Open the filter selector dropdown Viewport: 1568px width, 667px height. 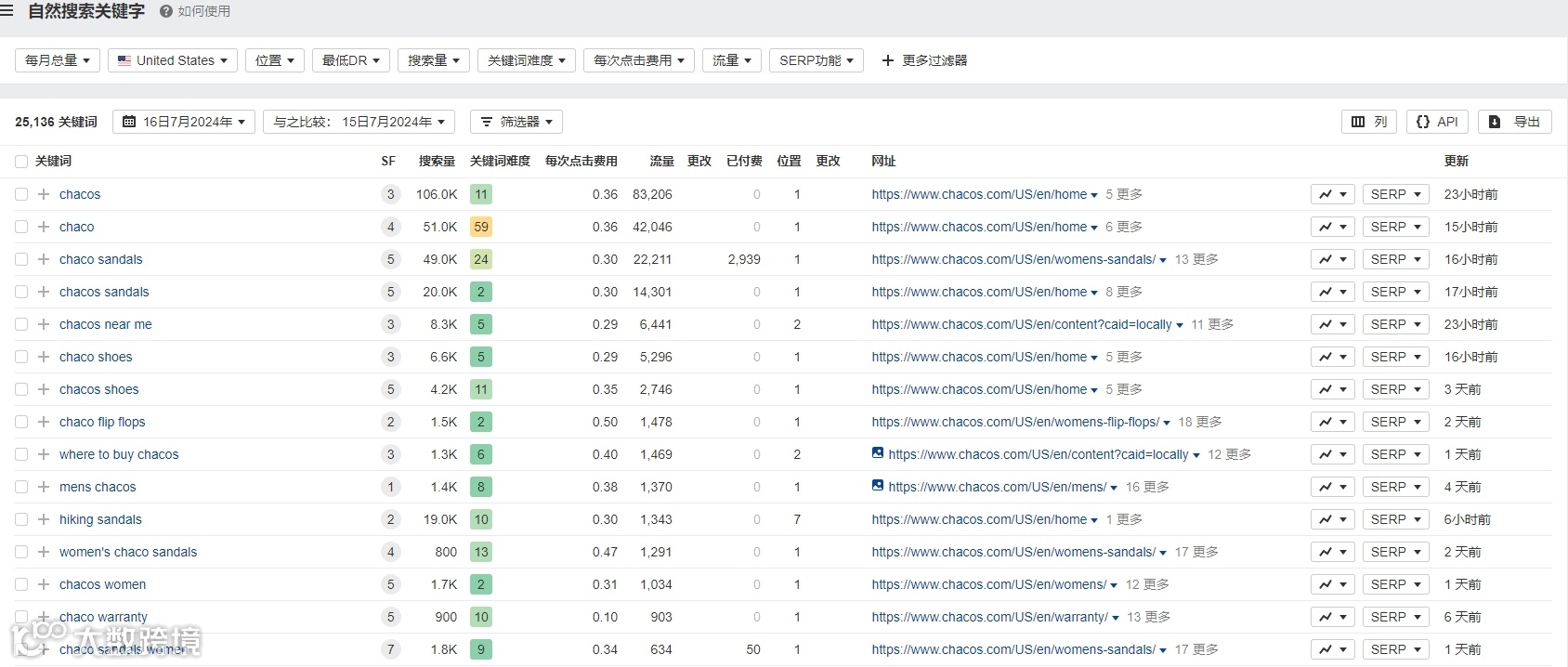(x=516, y=122)
